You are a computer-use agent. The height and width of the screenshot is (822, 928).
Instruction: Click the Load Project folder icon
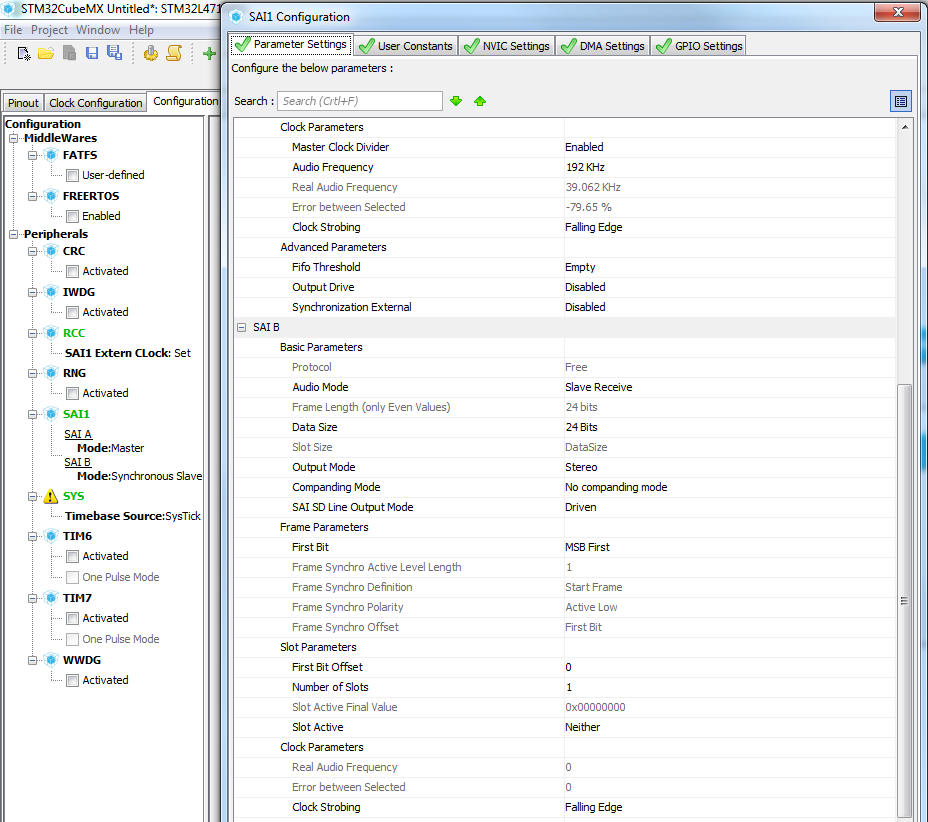point(46,53)
